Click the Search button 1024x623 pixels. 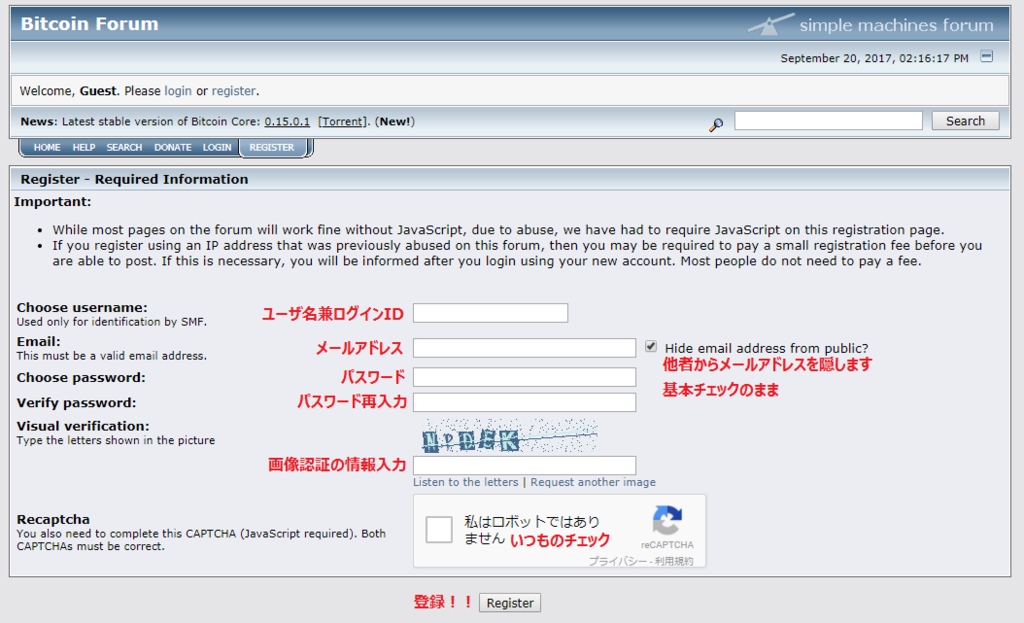965,121
